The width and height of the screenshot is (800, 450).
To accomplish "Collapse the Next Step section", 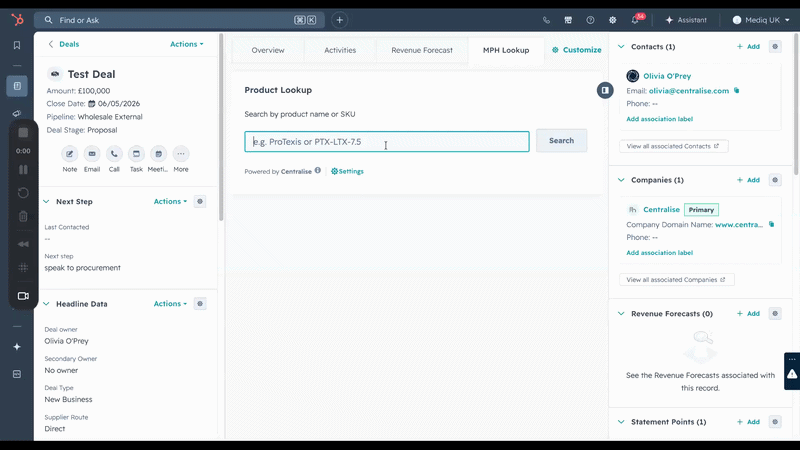I will point(46,202).
